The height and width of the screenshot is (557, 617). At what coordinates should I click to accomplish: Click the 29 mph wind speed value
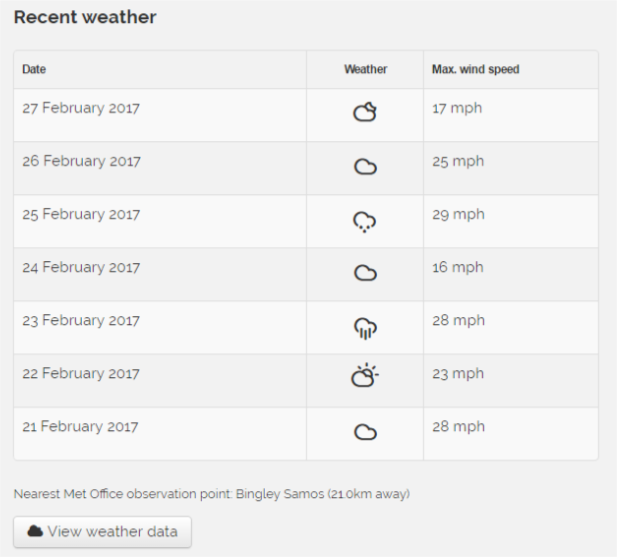458,215
